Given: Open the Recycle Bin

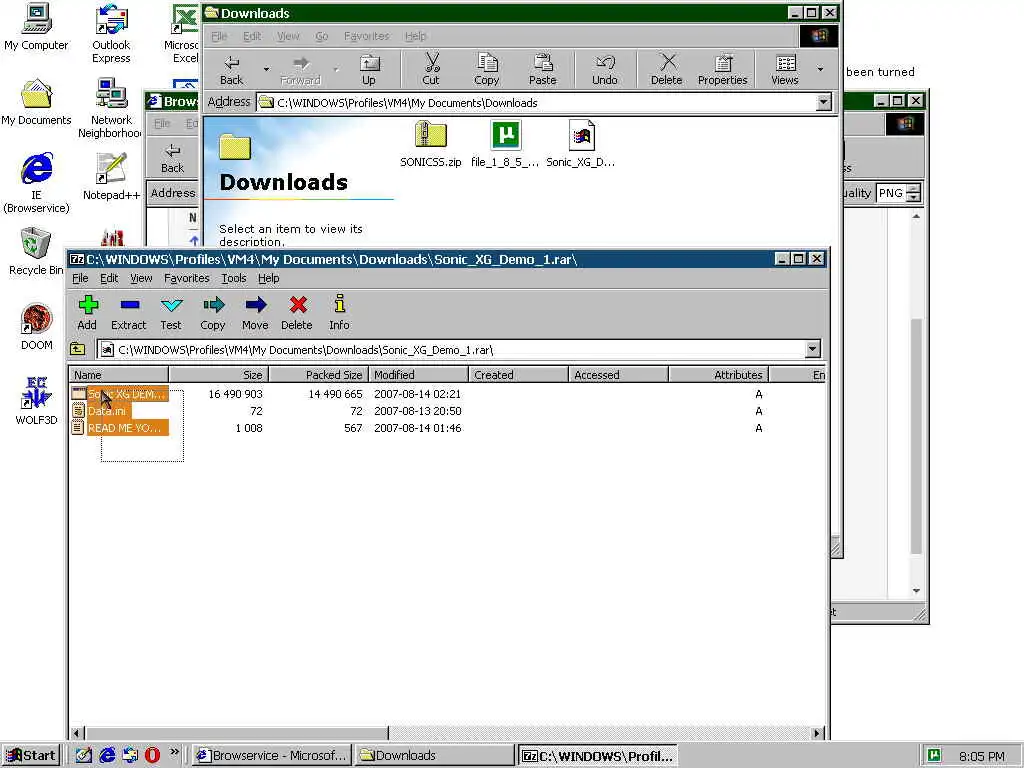Looking at the screenshot, I should 36,252.
